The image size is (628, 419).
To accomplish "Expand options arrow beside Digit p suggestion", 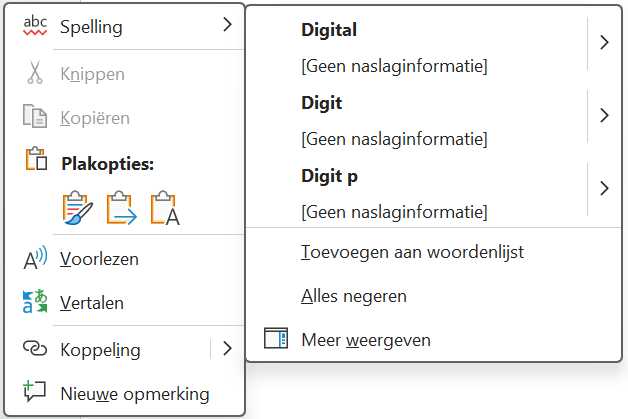I will [604, 188].
